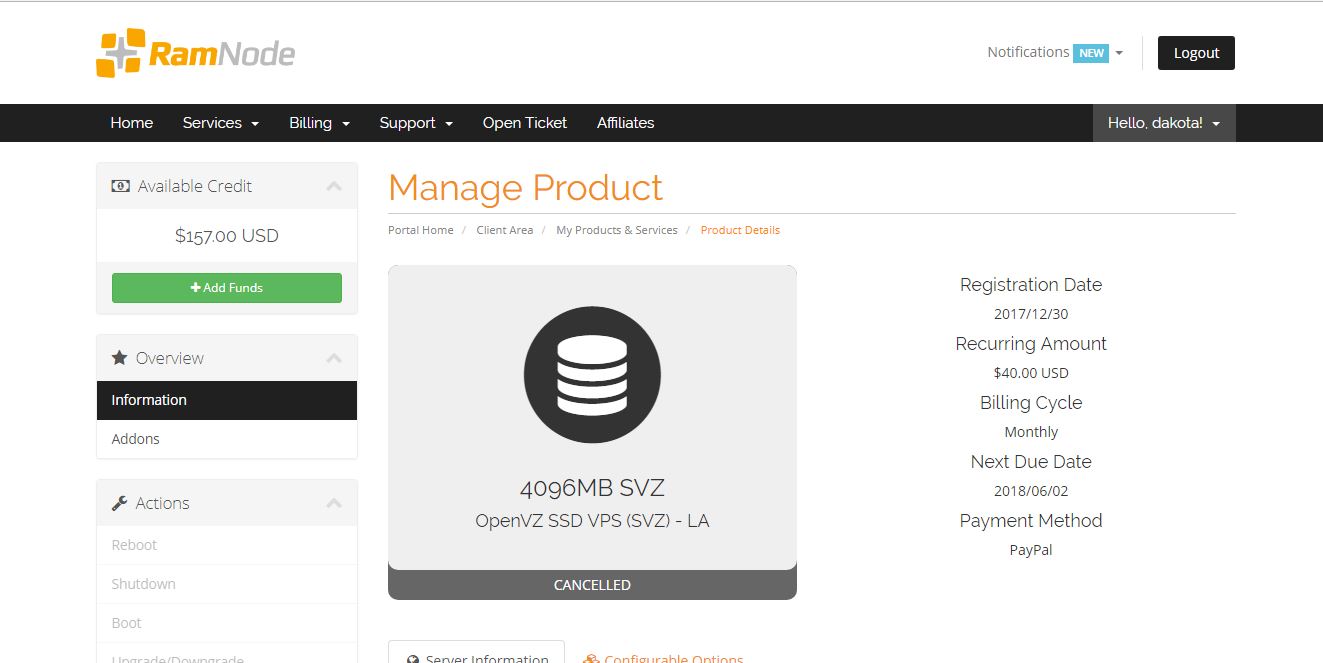Select the Information sidebar item
The image size is (1323, 663).
[x=227, y=400]
